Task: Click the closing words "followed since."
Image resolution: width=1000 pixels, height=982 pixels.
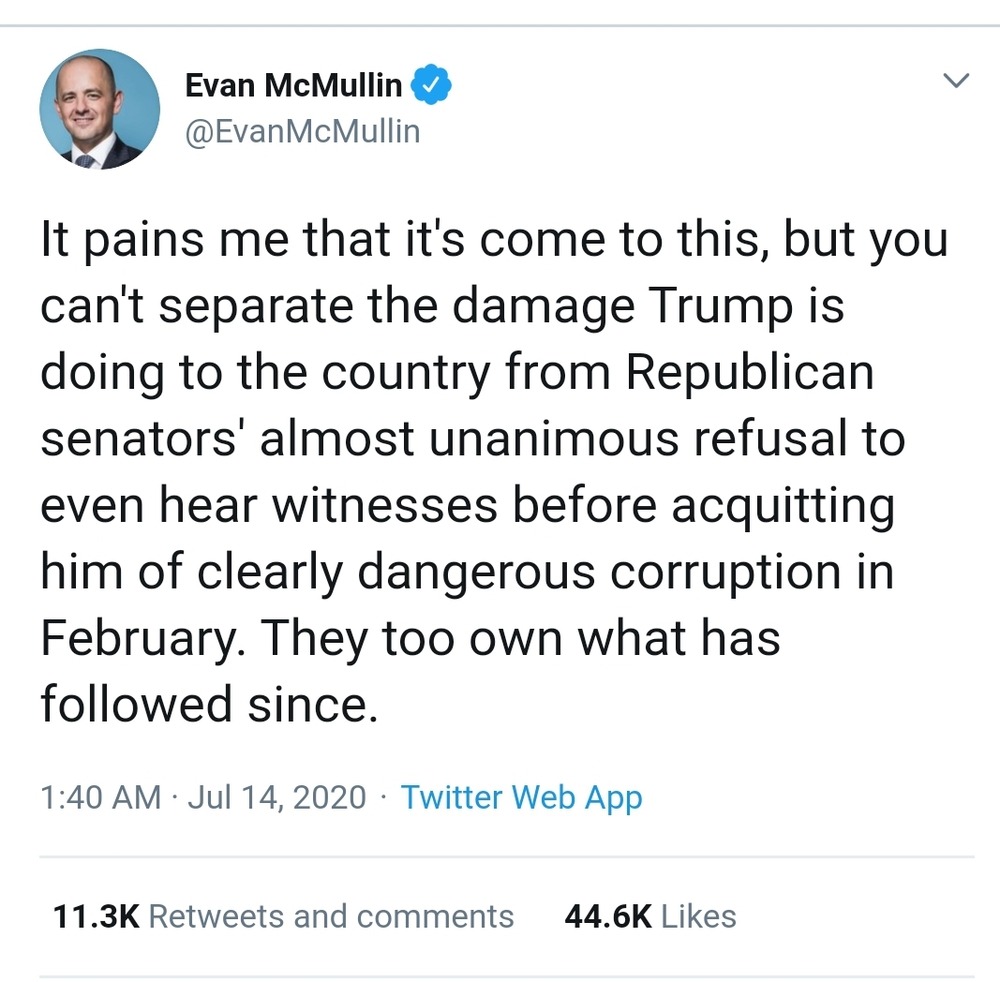Action: click(x=209, y=705)
